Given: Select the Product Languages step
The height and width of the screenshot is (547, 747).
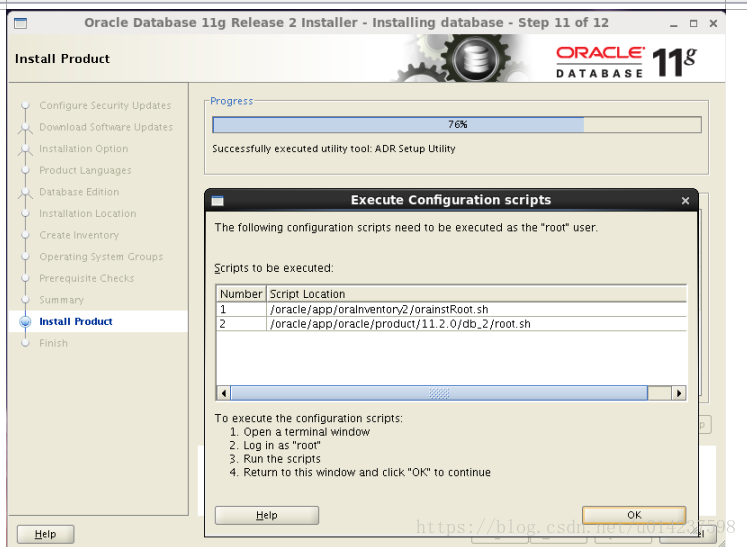Looking at the screenshot, I should pos(85,171).
